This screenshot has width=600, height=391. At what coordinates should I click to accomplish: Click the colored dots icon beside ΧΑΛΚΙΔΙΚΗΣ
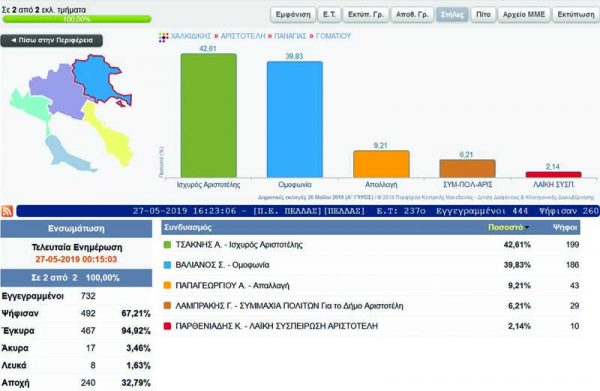pos(163,37)
